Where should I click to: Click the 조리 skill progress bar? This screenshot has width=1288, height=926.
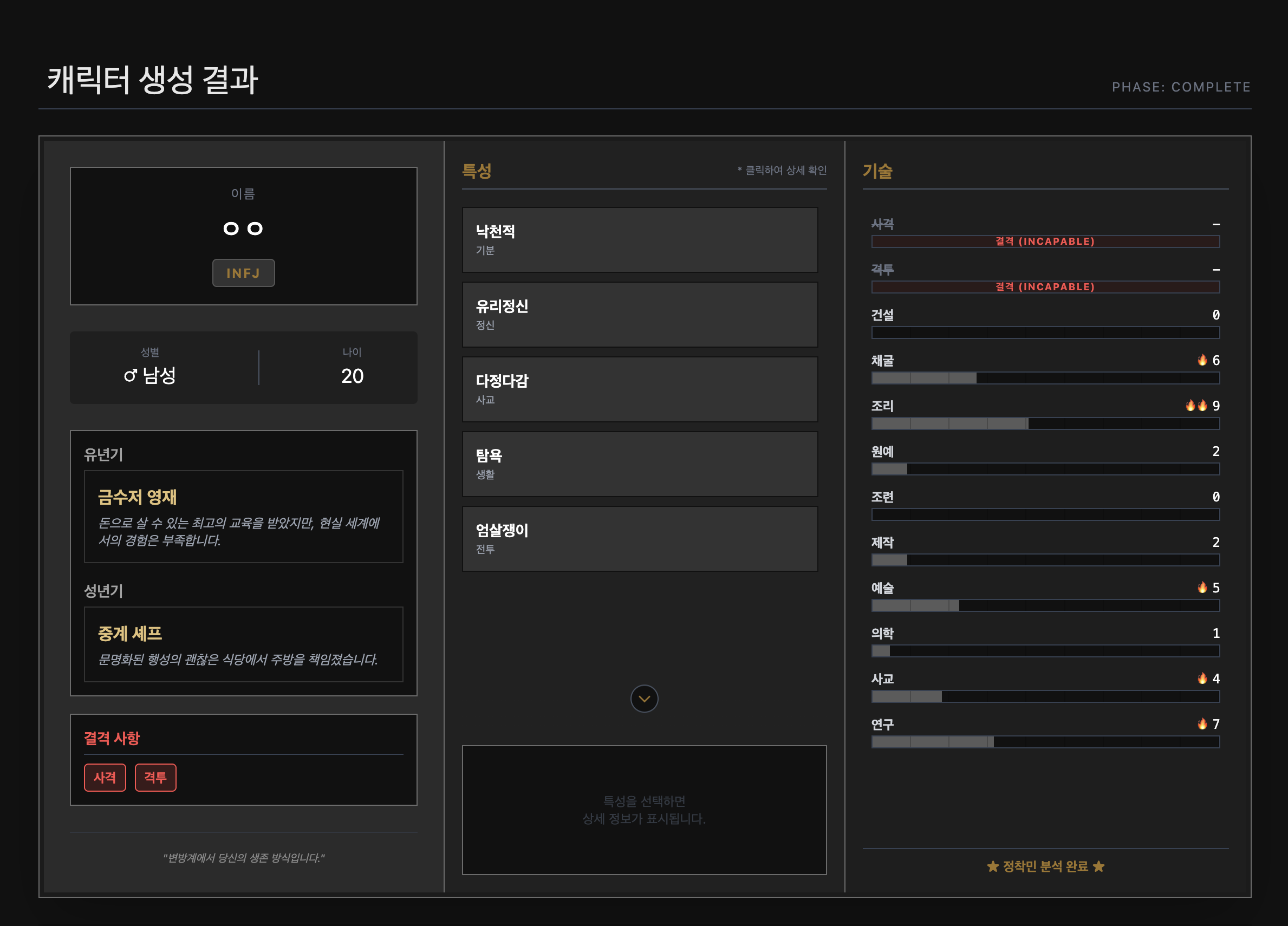(1045, 423)
